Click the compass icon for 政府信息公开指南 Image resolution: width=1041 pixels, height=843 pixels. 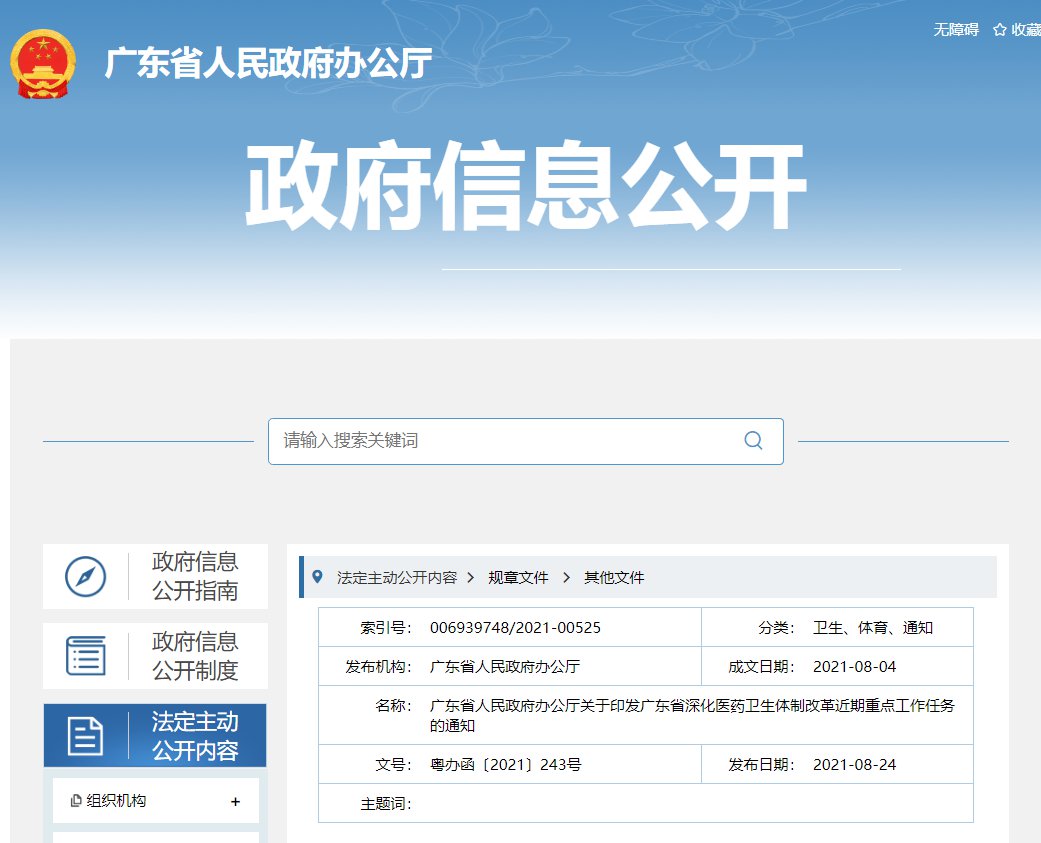pos(85,576)
